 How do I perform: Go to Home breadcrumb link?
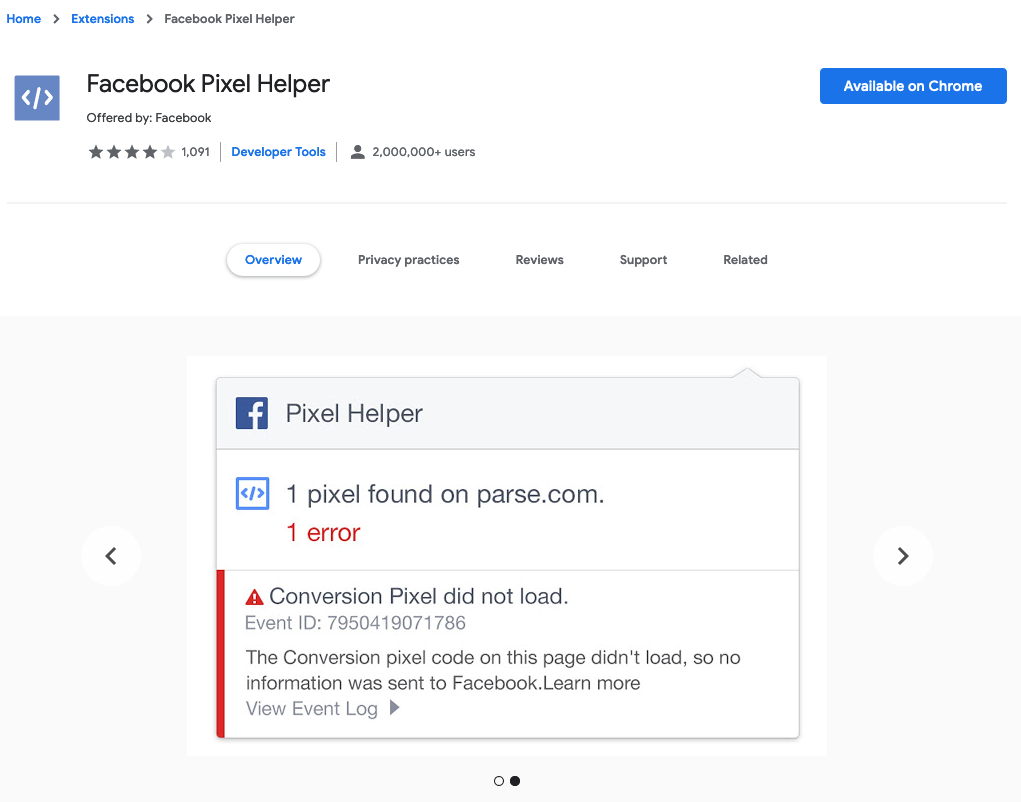tap(23, 19)
